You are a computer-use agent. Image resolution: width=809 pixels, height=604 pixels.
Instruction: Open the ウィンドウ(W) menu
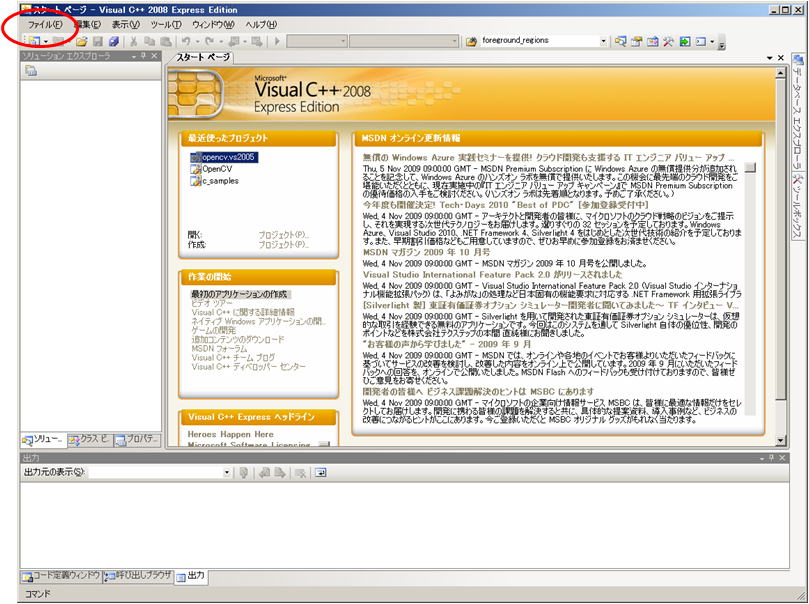tap(213, 24)
